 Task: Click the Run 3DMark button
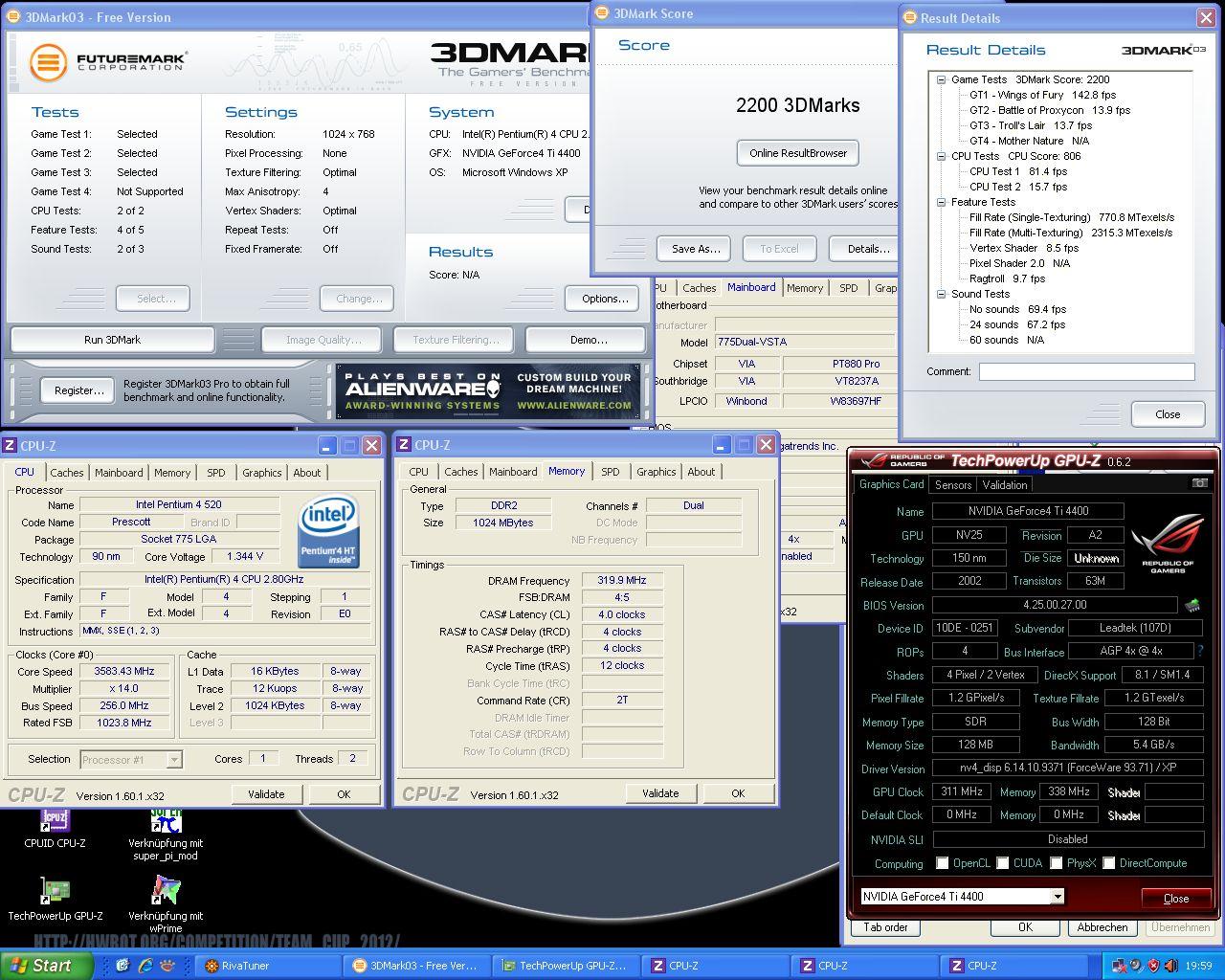(113, 340)
